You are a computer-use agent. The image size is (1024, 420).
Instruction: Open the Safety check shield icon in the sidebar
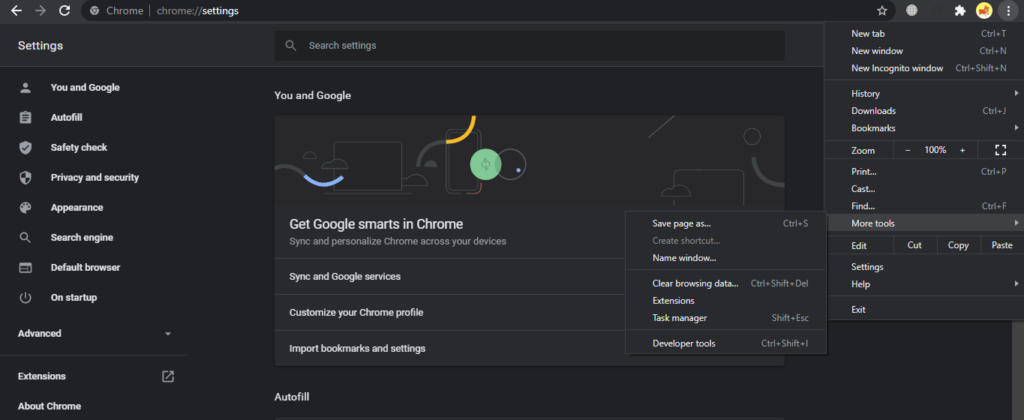point(25,148)
